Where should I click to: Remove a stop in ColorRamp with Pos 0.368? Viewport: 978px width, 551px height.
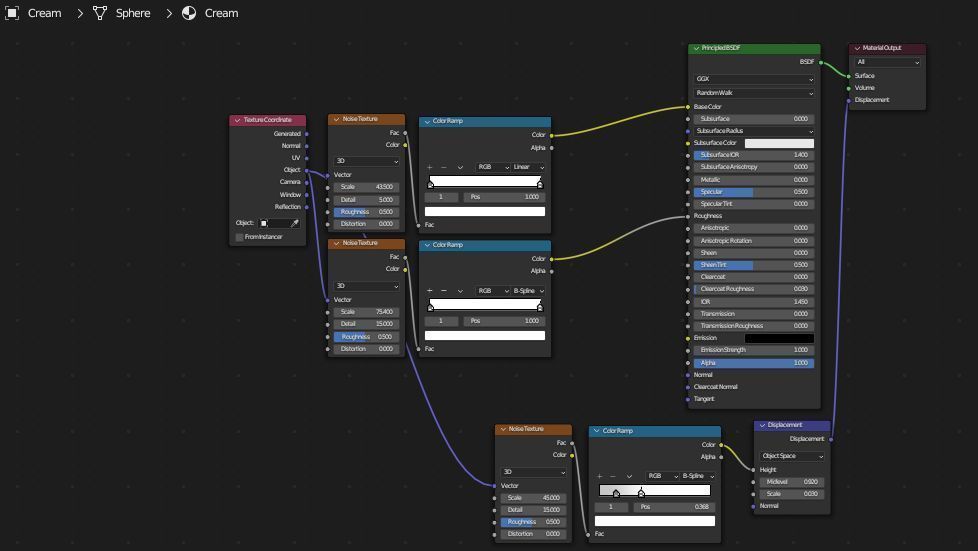pos(613,476)
